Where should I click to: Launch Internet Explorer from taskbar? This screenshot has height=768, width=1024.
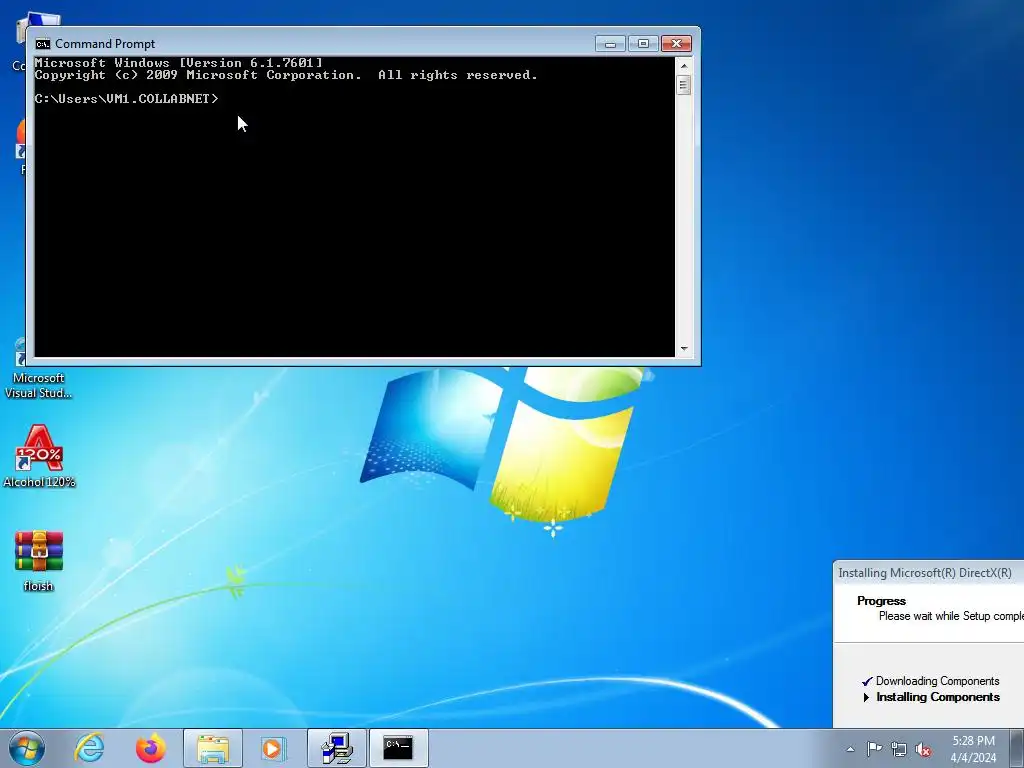(89, 748)
